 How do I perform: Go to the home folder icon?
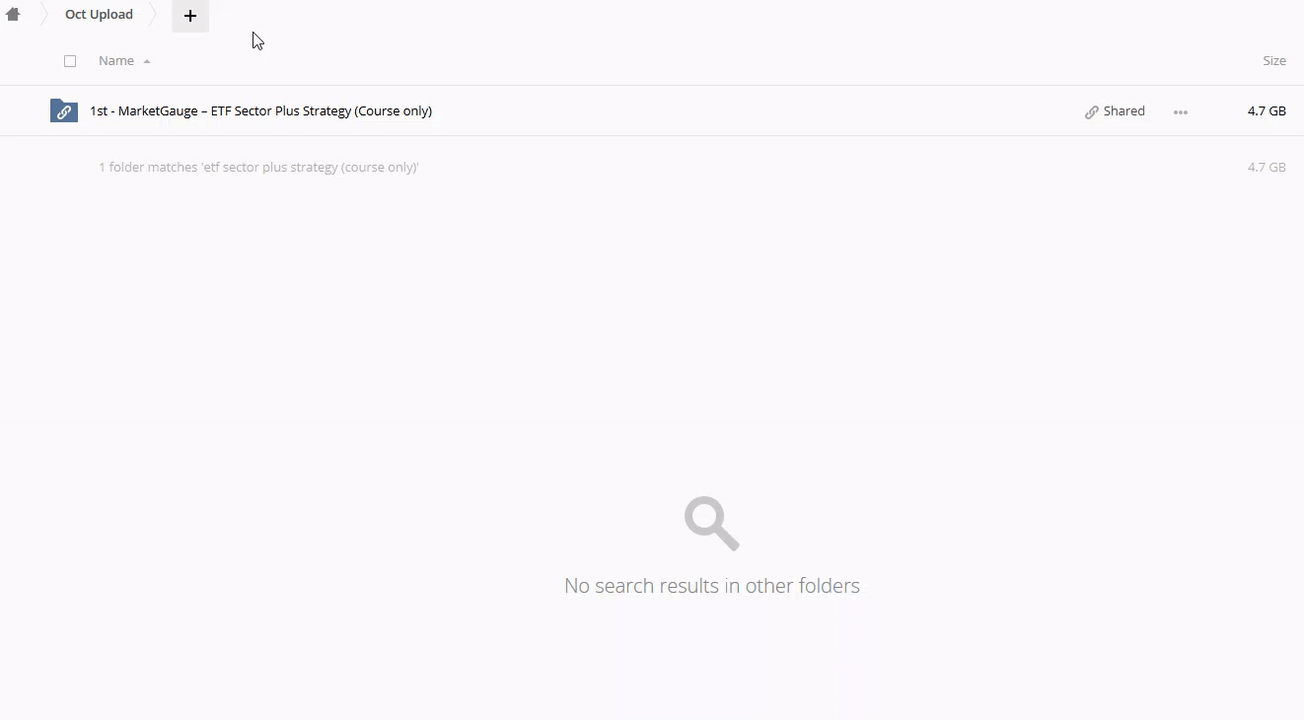click(x=13, y=15)
